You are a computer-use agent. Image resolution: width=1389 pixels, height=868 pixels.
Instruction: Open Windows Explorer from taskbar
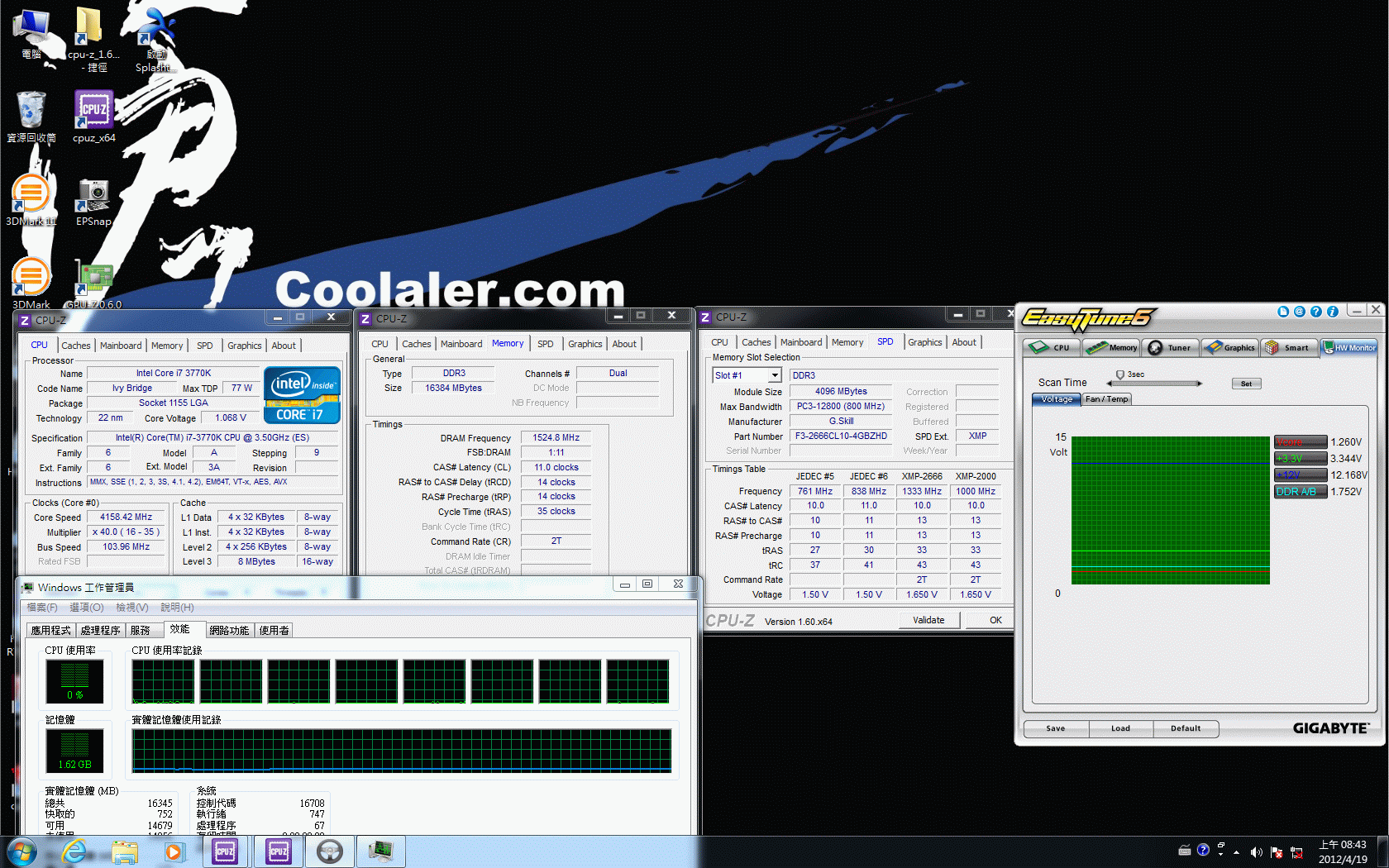coord(125,851)
